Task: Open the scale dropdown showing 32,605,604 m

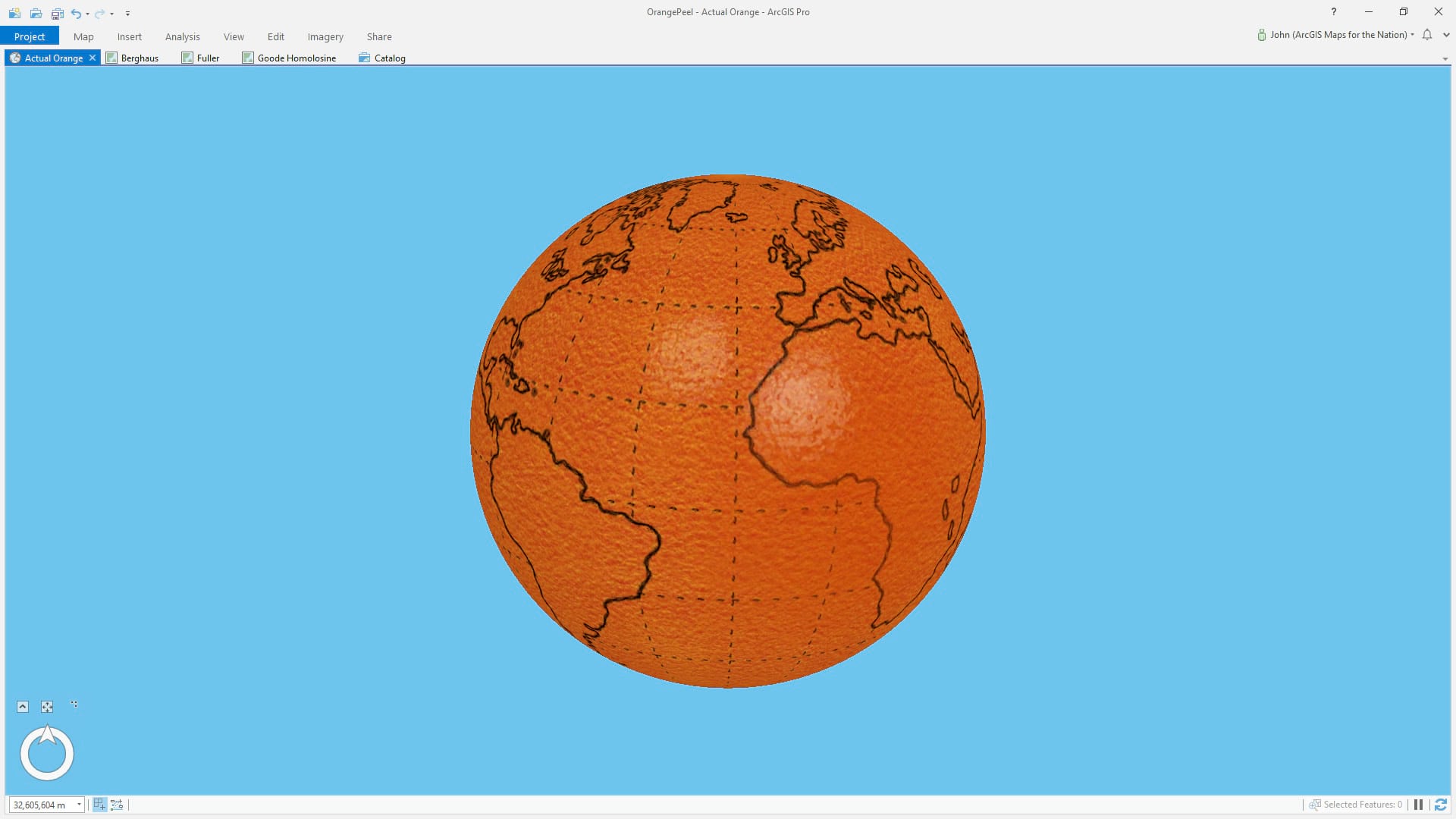Action: click(79, 805)
